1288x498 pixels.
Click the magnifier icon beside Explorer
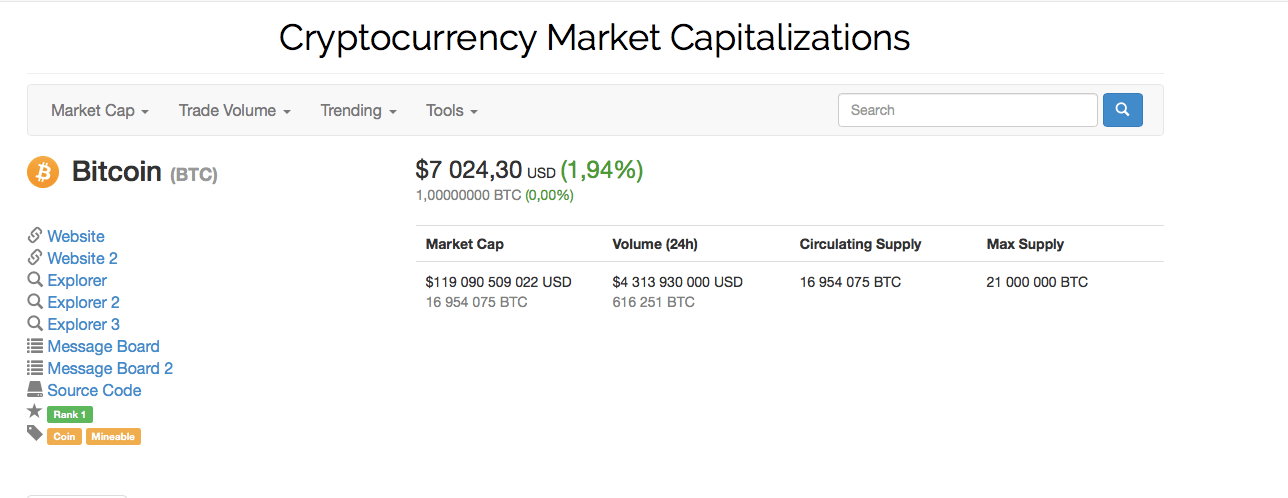35,280
